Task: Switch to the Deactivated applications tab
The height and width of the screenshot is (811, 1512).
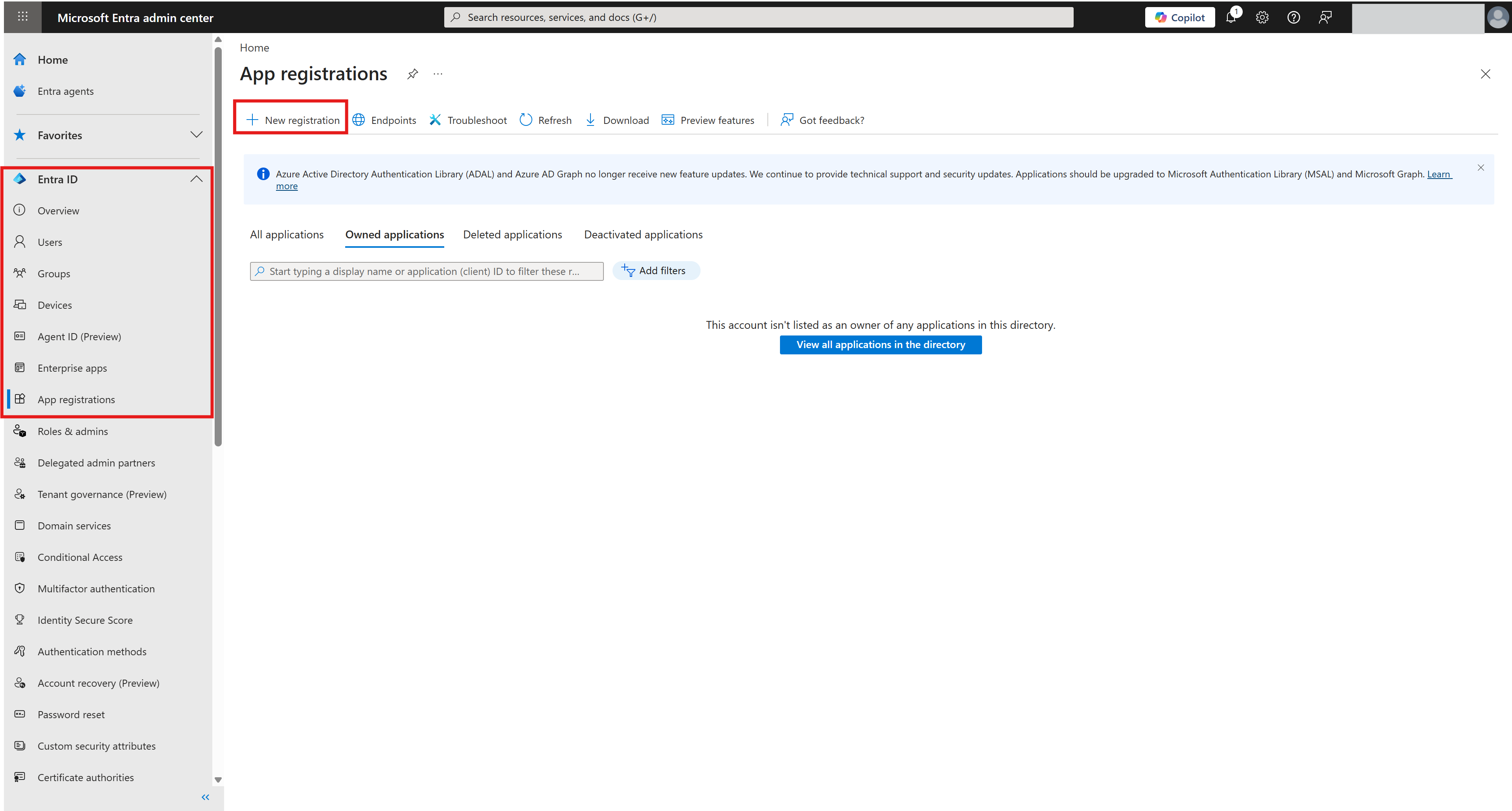Action: click(x=643, y=234)
